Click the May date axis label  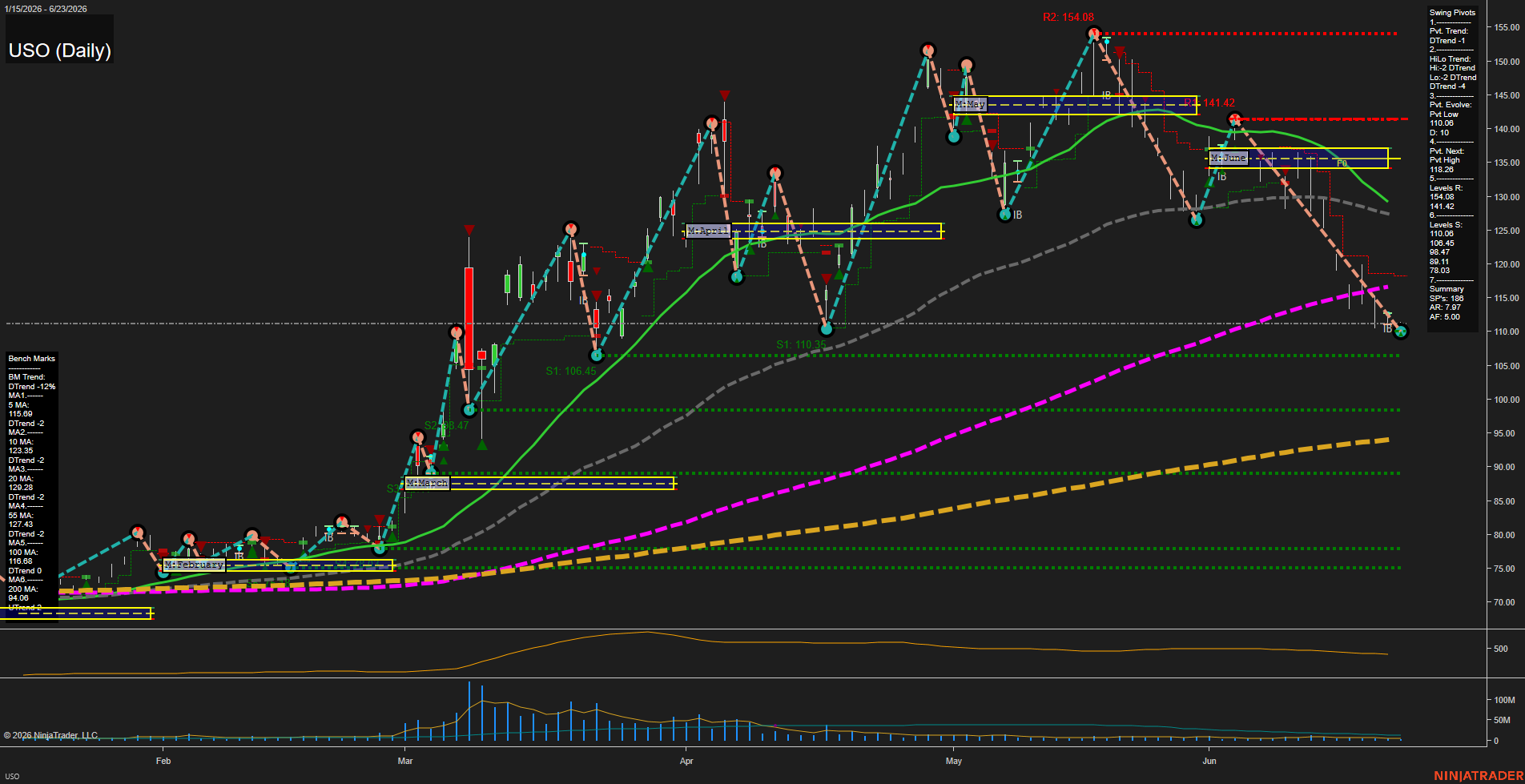click(953, 761)
